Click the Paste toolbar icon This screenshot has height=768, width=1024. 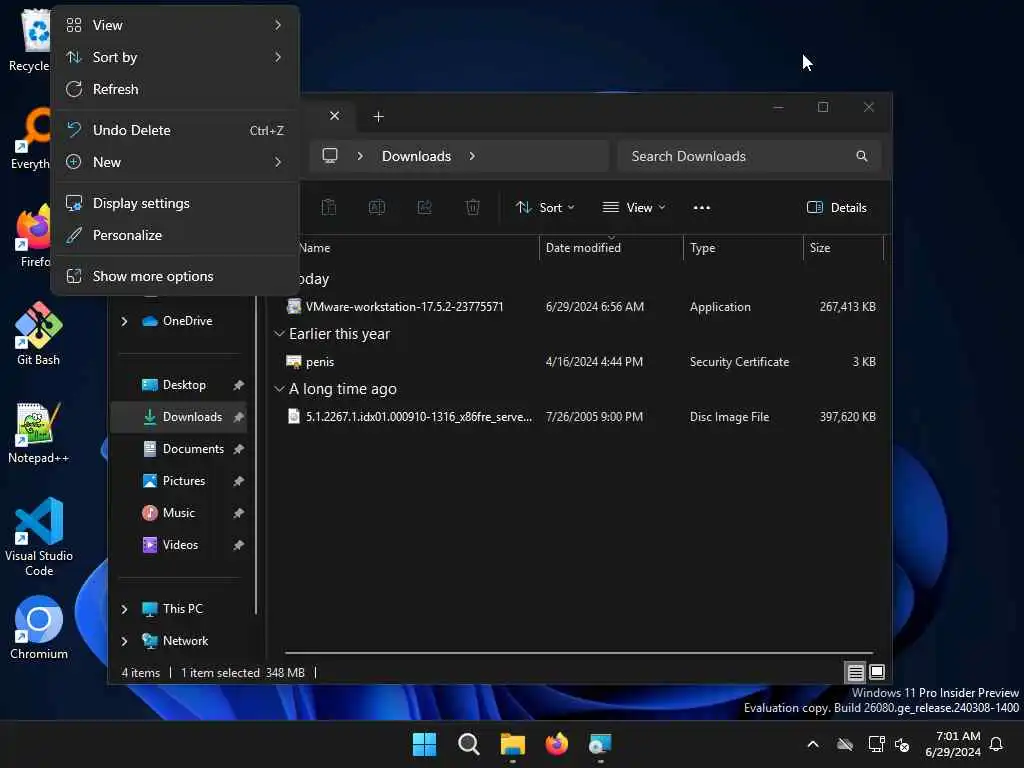click(328, 208)
